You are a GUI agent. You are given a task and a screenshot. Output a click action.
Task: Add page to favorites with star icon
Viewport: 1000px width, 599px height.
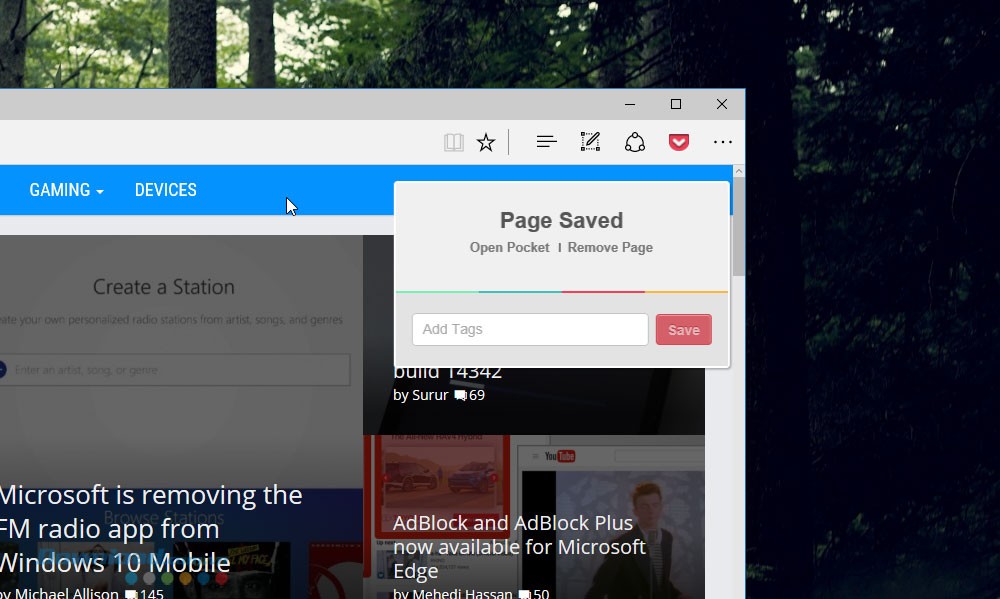pos(486,141)
